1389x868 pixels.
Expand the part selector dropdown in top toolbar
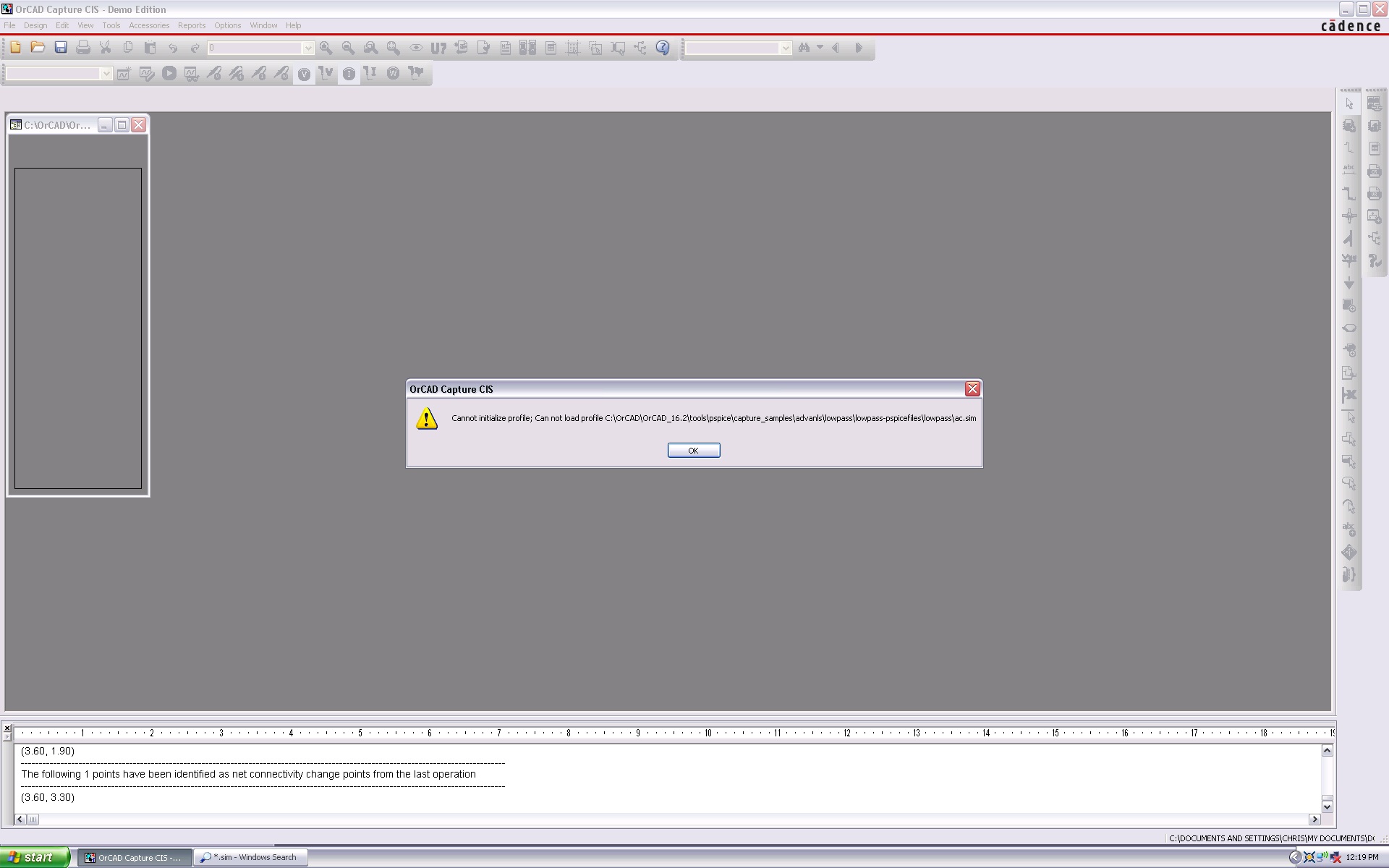click(x=307, y=48)
